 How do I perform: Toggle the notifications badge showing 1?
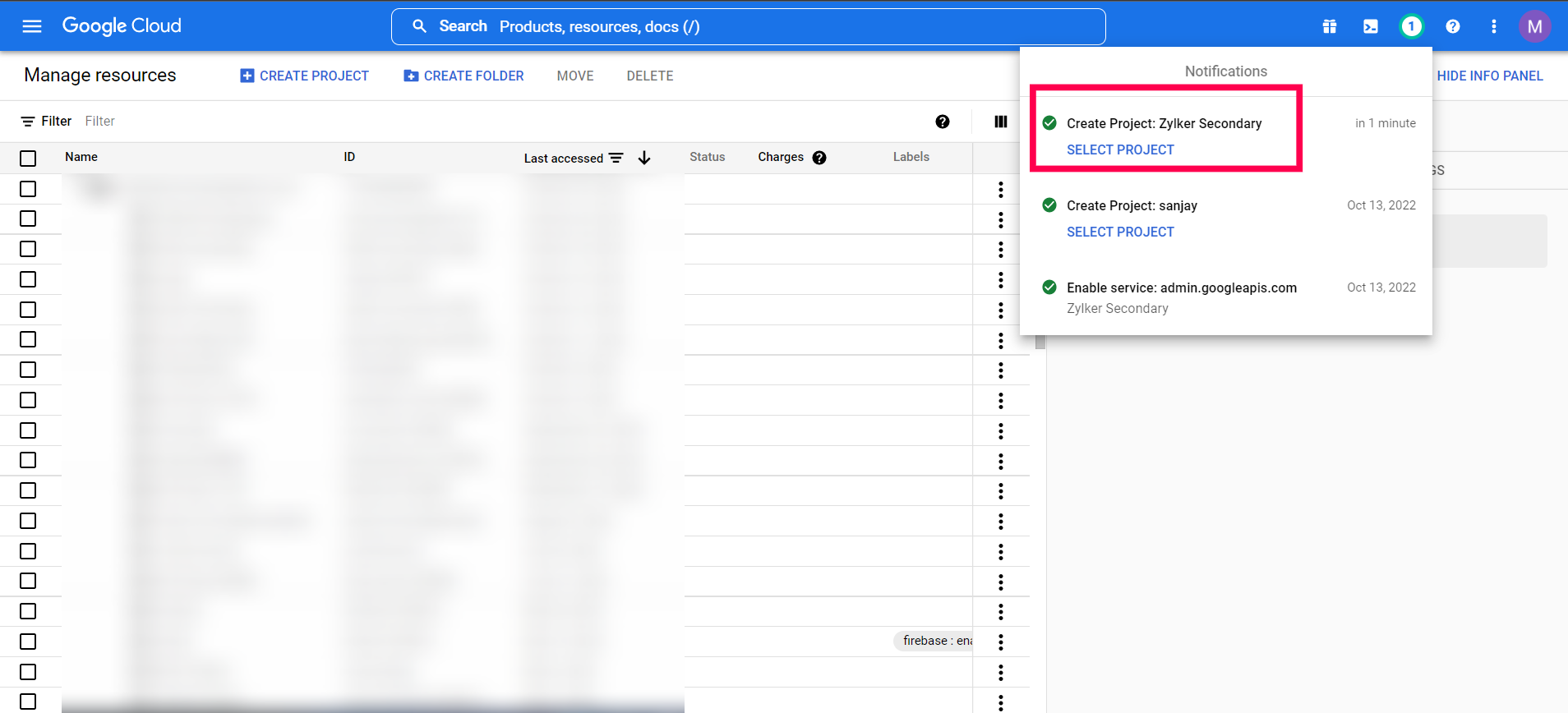(x=1411, y=26)
